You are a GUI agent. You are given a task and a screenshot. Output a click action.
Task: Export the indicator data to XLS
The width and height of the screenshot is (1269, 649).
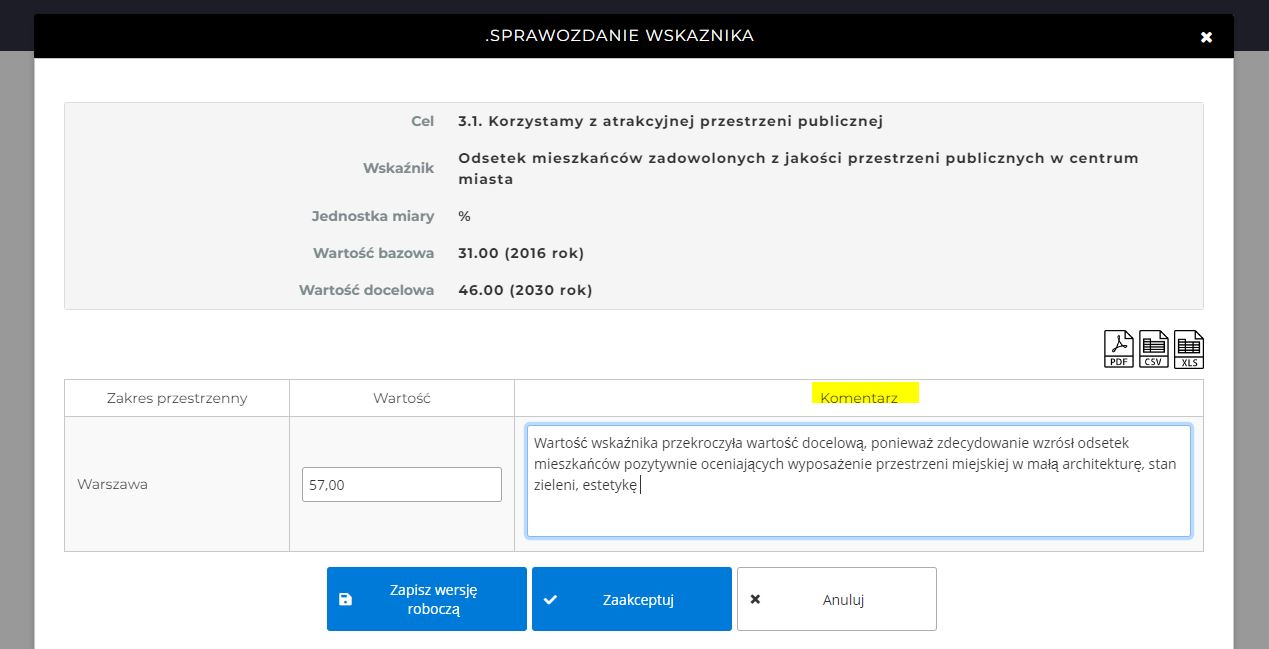pyautogui.click(x=1188, y=349)
